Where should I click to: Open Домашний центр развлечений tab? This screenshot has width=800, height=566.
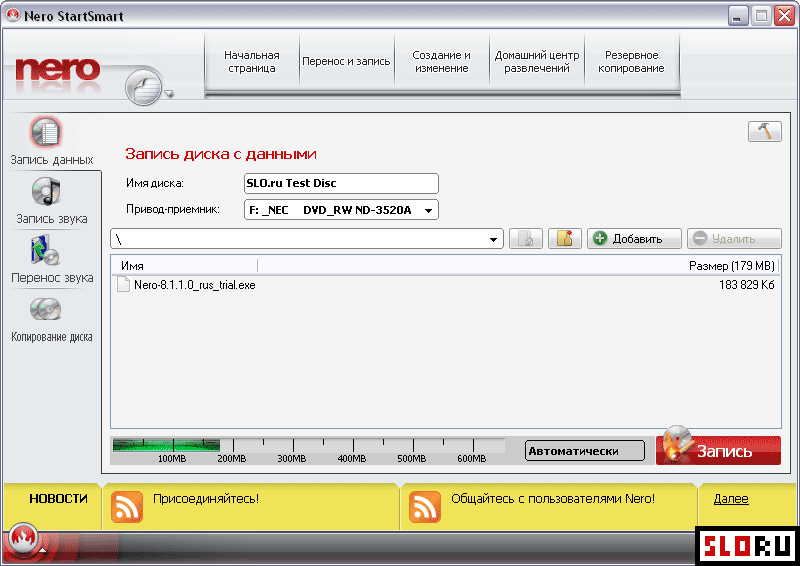(x=537, y=61)
